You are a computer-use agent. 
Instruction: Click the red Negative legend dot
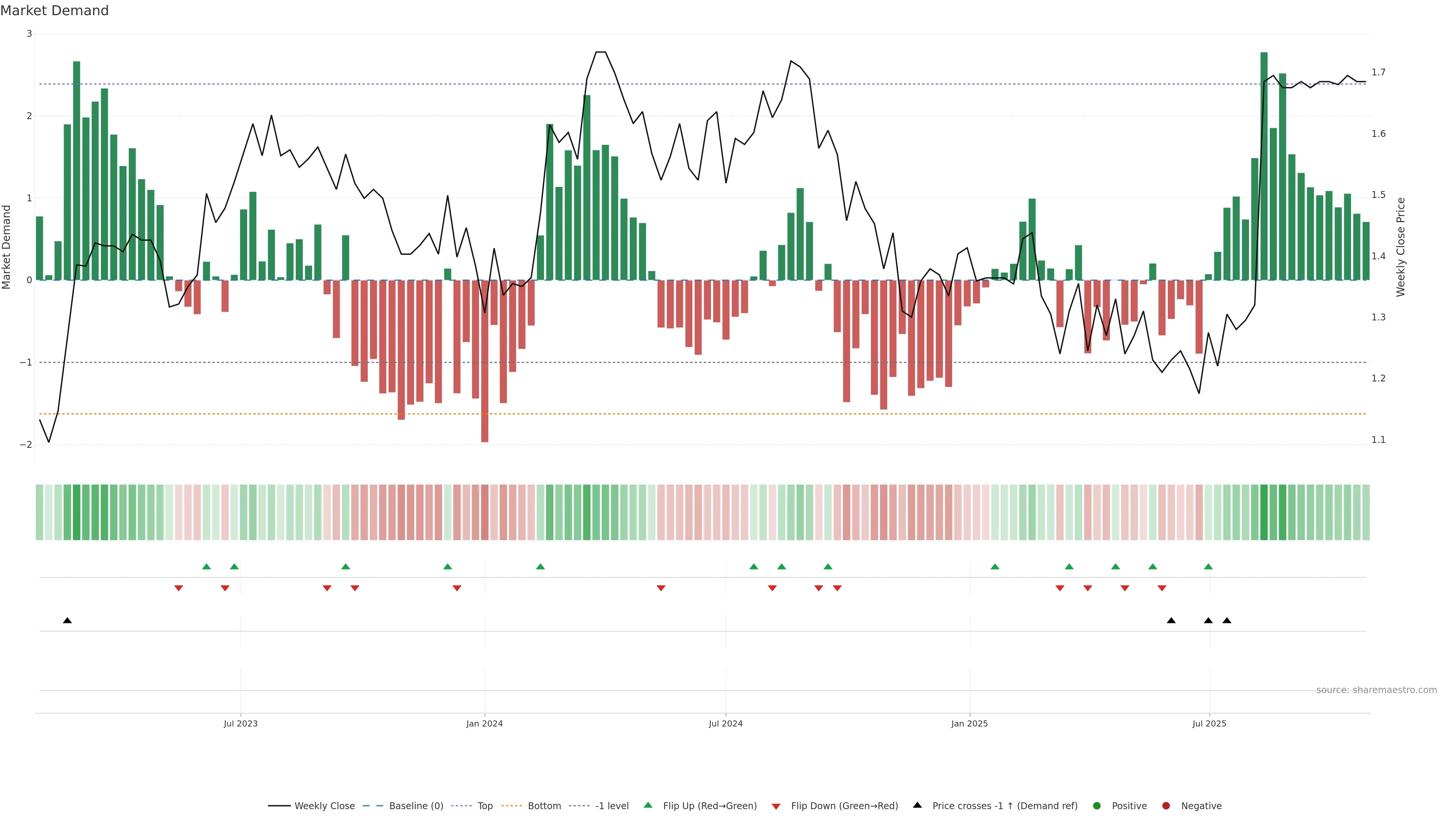[1166, 805]
